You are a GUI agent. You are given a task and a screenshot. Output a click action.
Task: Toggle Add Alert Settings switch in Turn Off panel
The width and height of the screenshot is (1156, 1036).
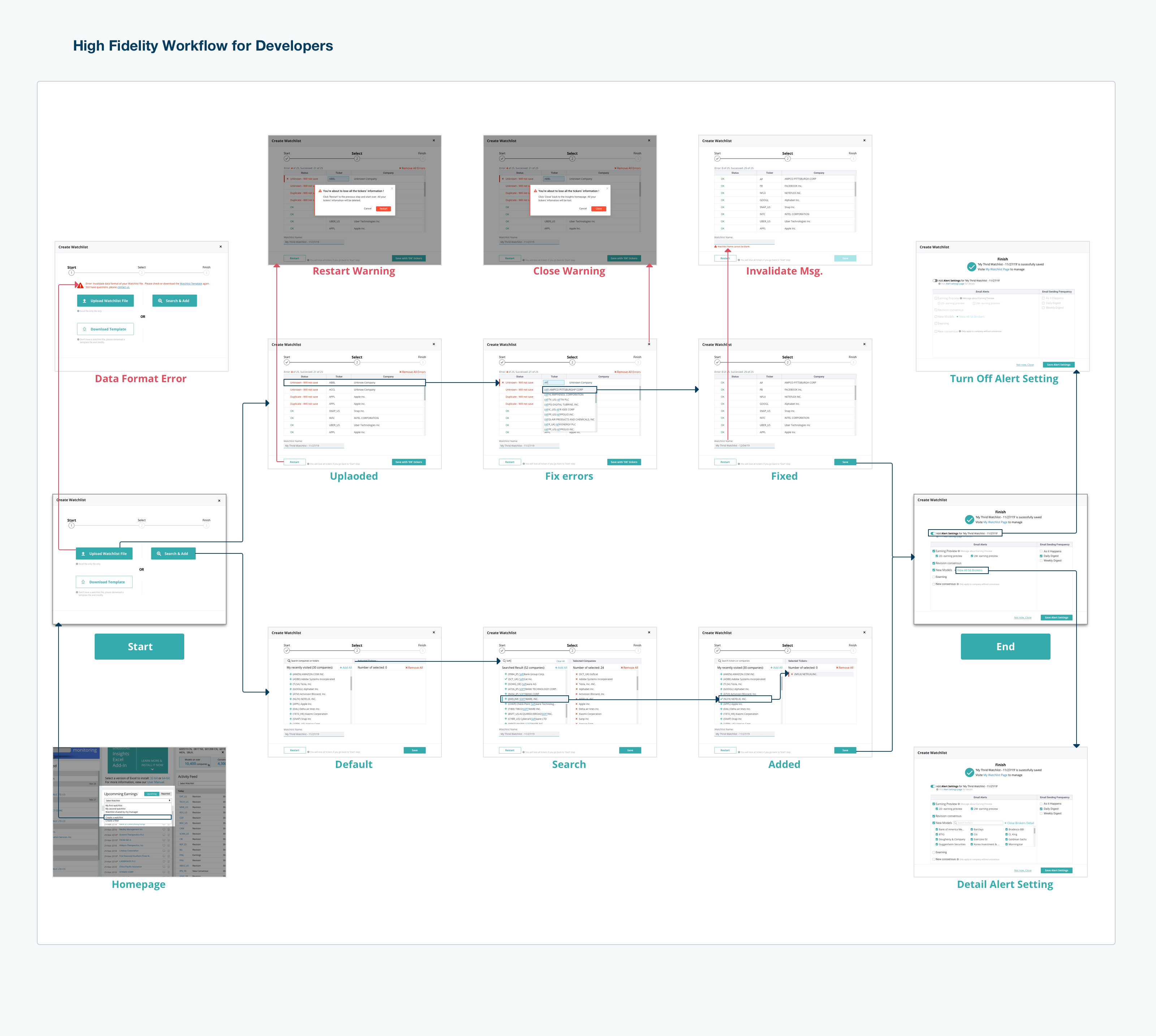tap(935, 281)
